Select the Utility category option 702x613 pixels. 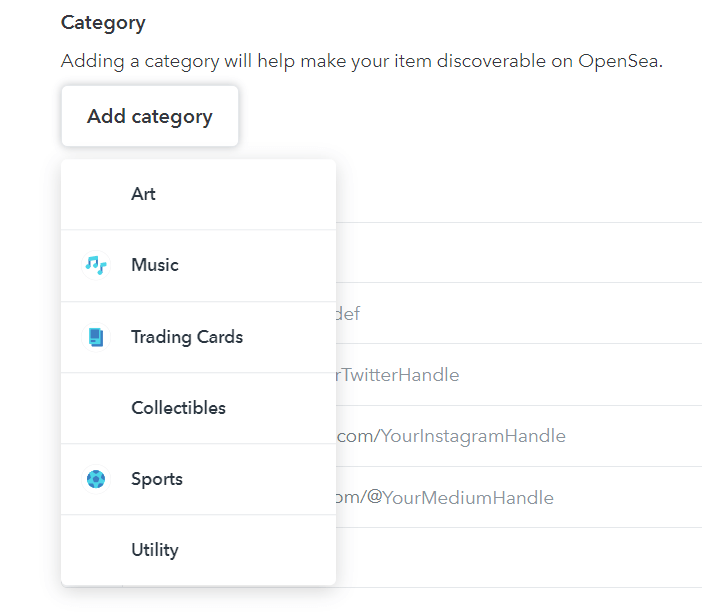point(155,550)
